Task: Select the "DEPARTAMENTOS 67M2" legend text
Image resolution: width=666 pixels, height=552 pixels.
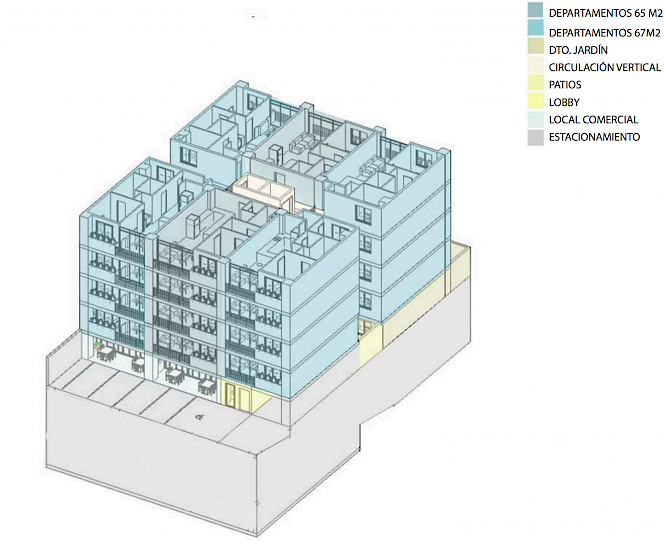Action: [x=603, y=31]
